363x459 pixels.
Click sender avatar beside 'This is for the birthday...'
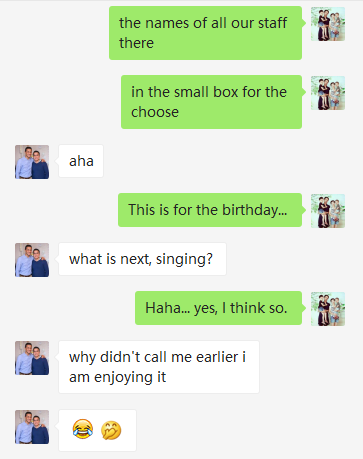(328, 211)
